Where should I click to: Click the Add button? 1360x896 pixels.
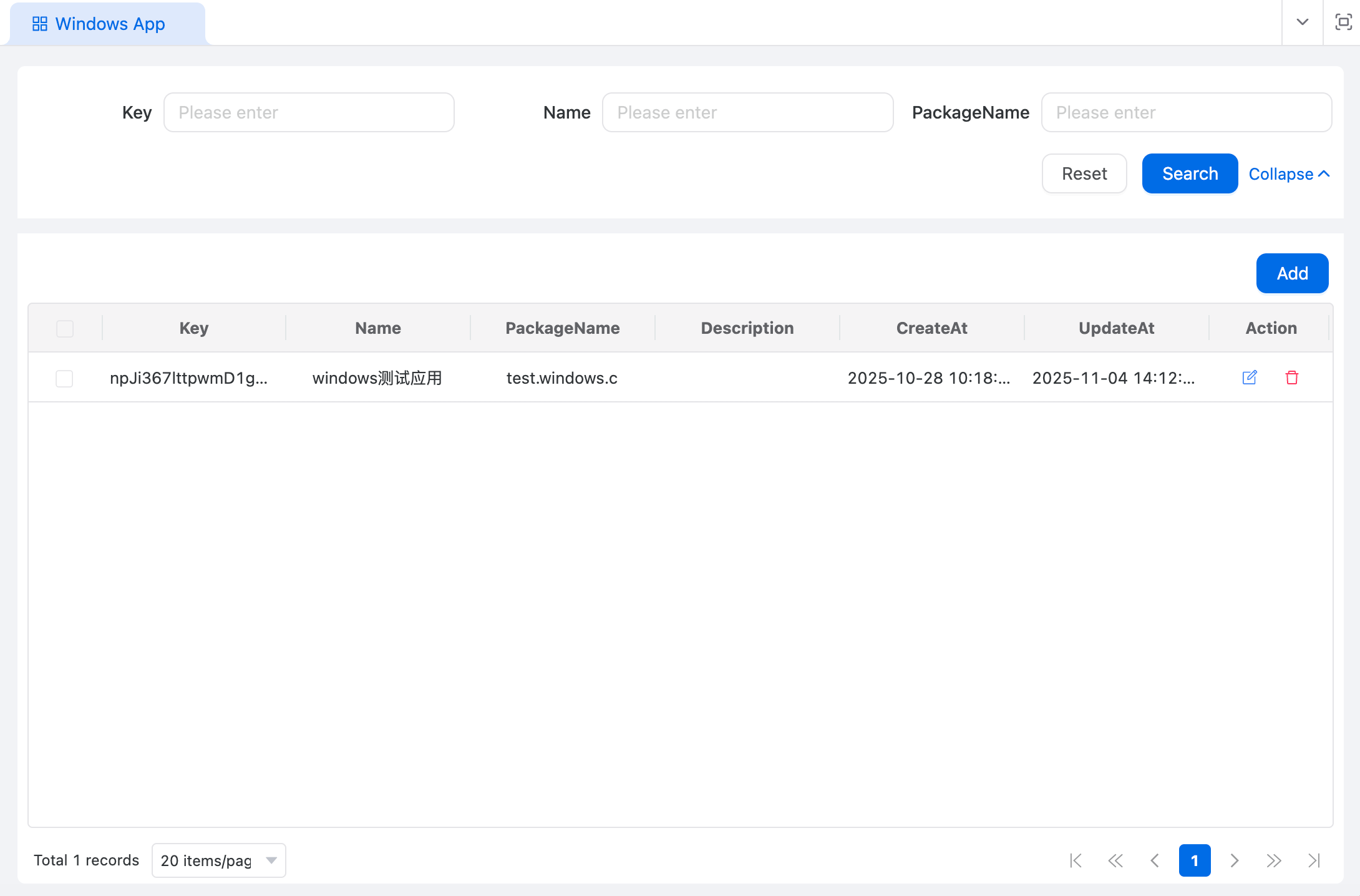click(1292, 273)
